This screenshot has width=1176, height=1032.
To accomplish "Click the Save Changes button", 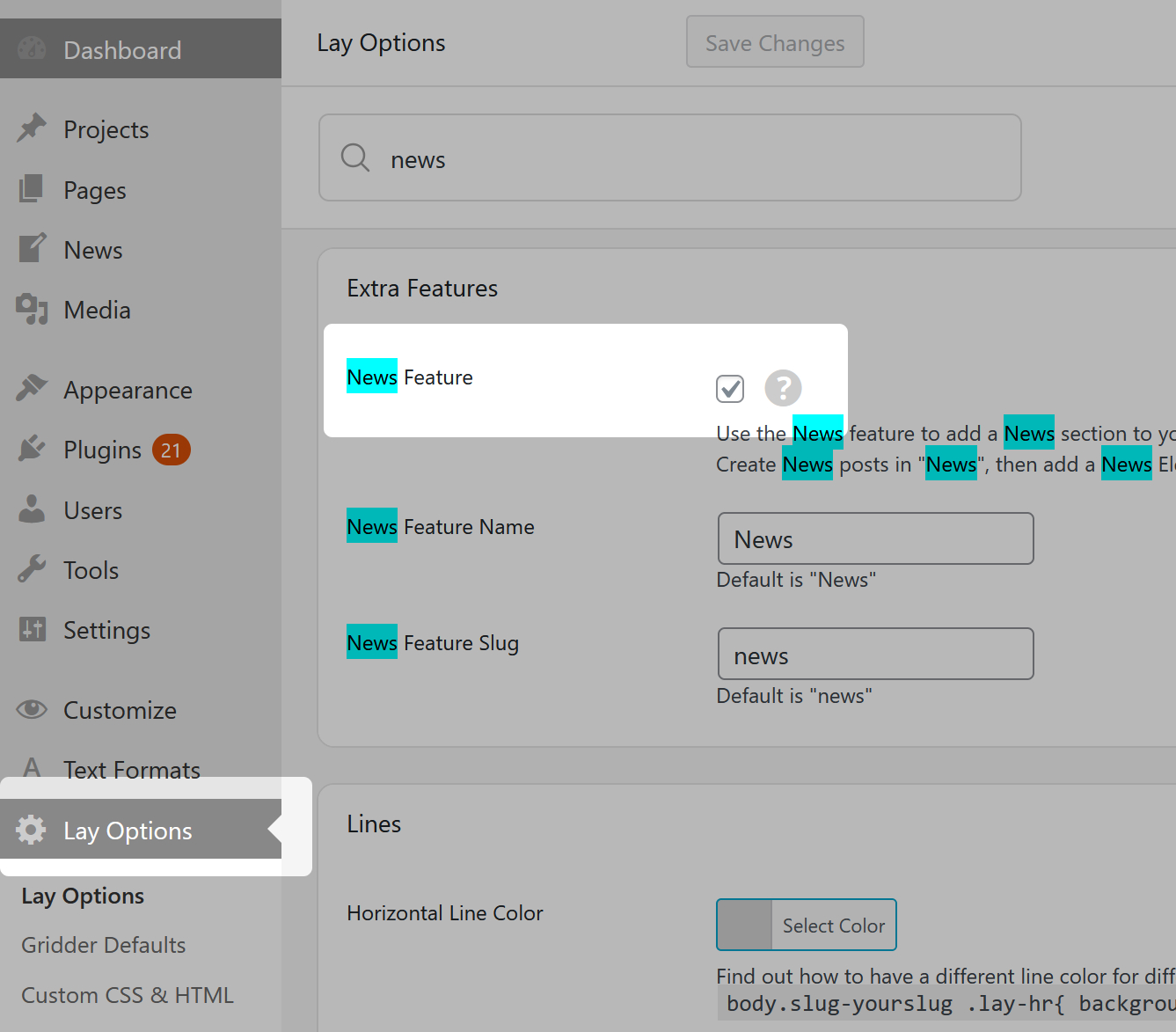I will 775,42.
